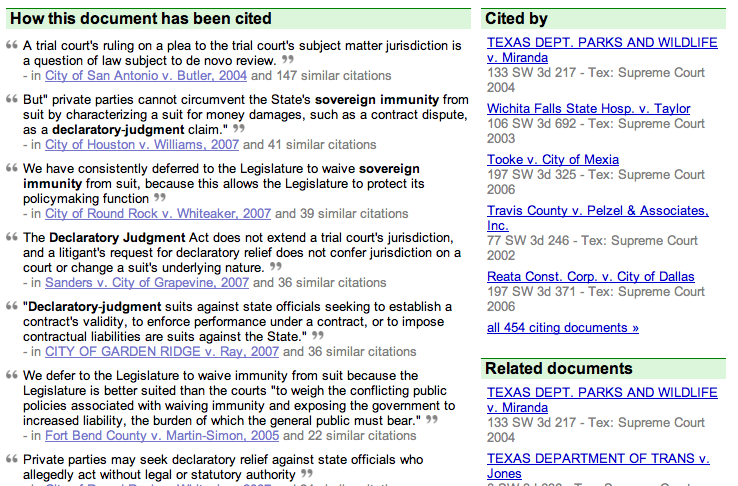
Task: Click 'and 147 similar citations' text
Action: pos(321,76)
